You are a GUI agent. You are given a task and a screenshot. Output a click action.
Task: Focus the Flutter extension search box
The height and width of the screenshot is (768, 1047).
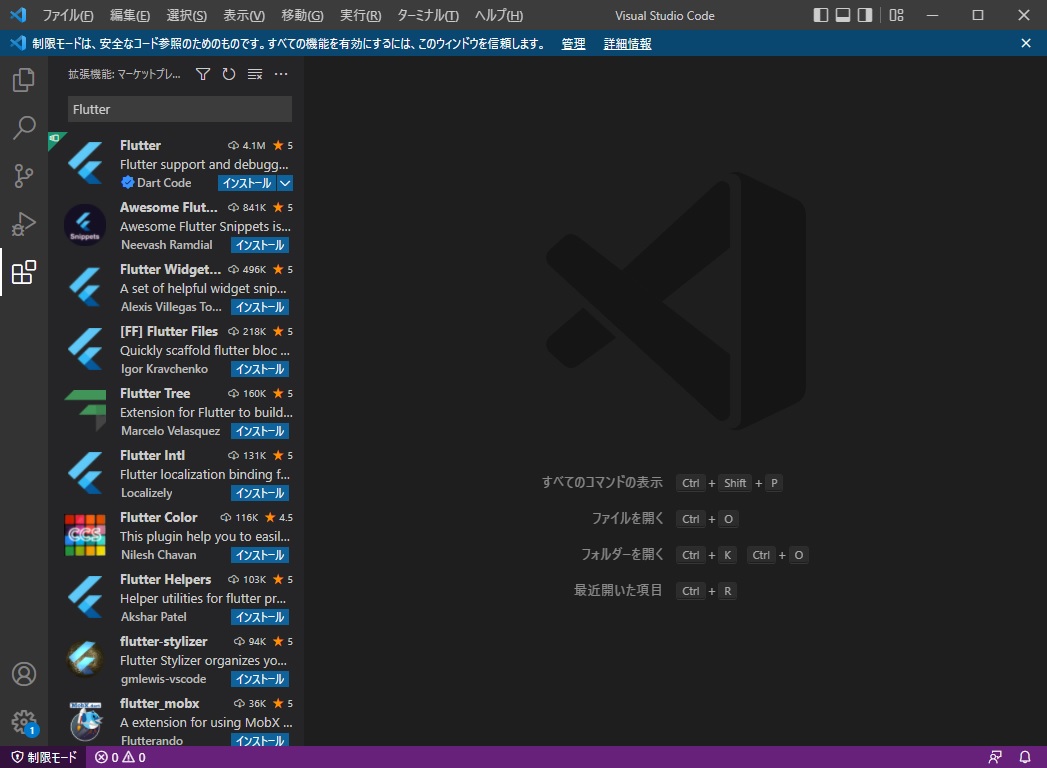(180, 110)
